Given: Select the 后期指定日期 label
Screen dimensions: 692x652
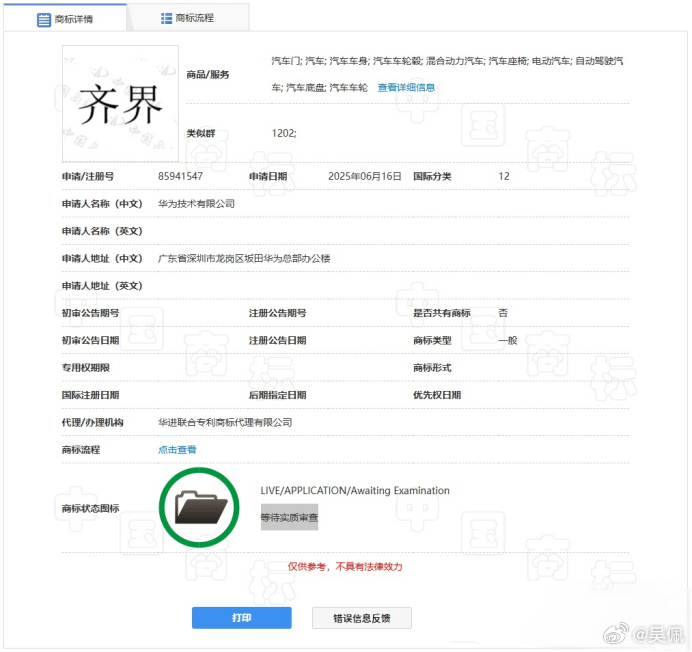Looking at the screenshot, I should pyautogui.click(x=278, y=395).
